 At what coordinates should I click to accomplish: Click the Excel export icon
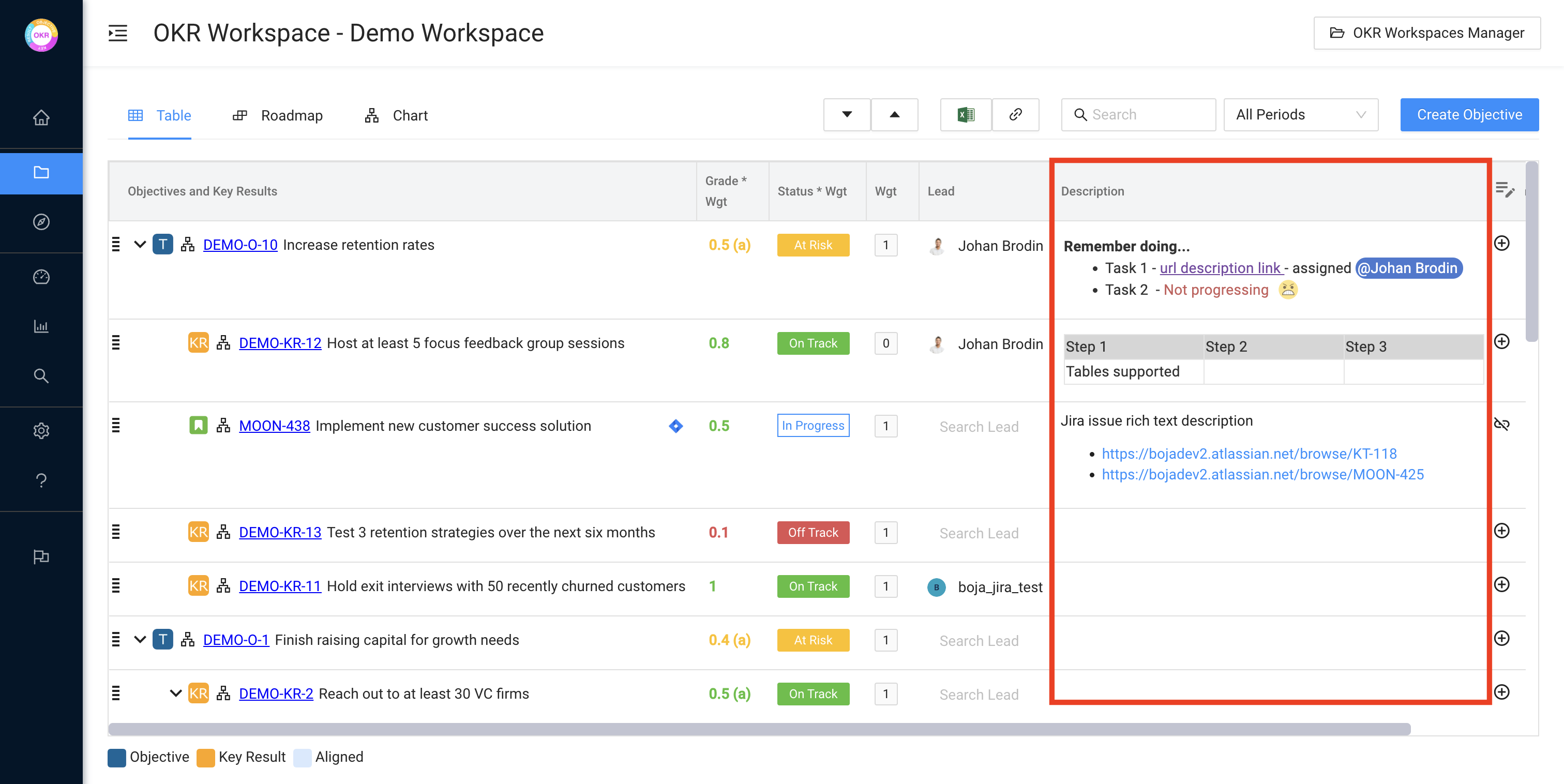pos(966,115)
